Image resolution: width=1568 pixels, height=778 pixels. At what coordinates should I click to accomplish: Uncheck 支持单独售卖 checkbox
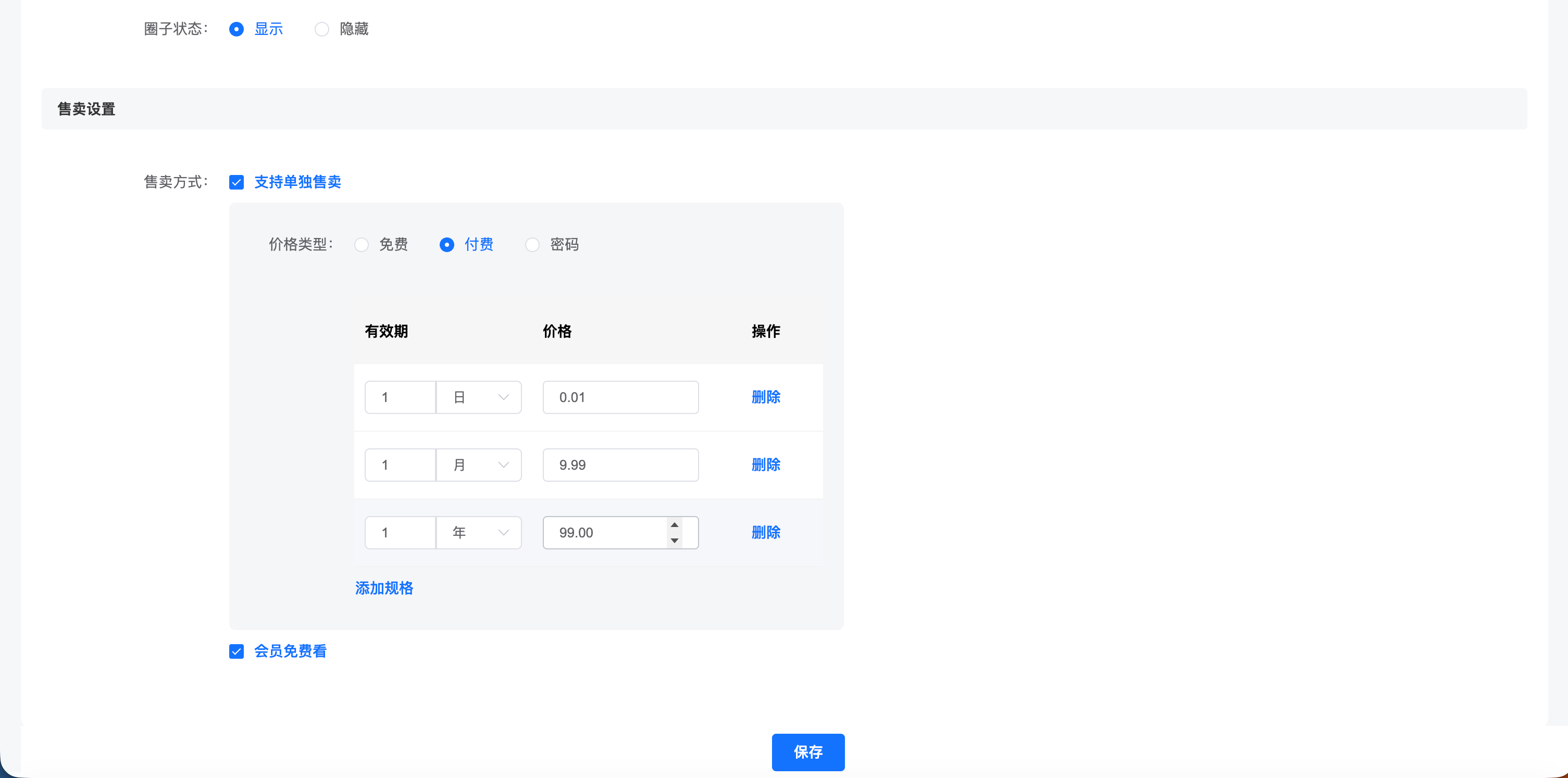point(236,182)
